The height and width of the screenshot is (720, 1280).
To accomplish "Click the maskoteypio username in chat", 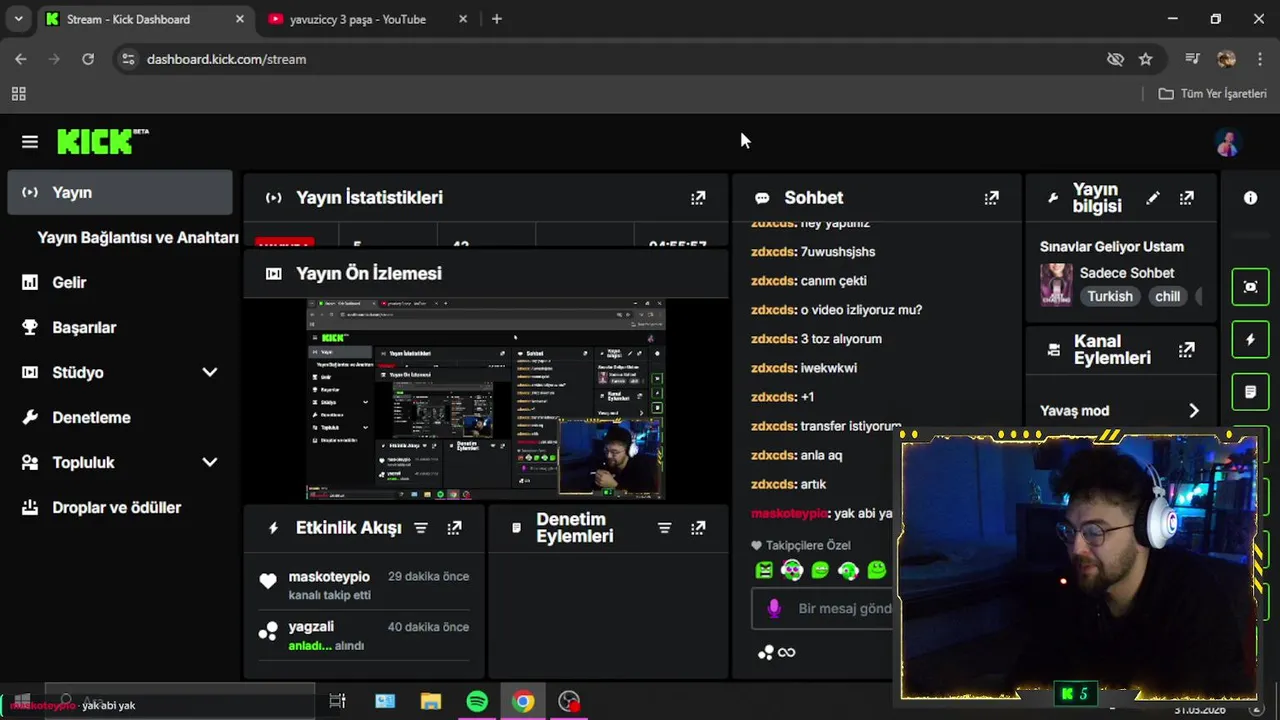I will [789, 513].
